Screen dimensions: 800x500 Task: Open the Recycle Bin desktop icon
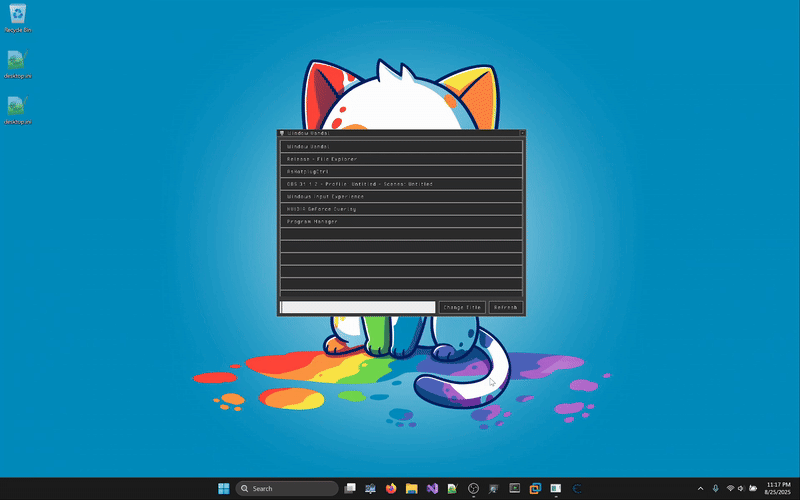pos(18,18)
